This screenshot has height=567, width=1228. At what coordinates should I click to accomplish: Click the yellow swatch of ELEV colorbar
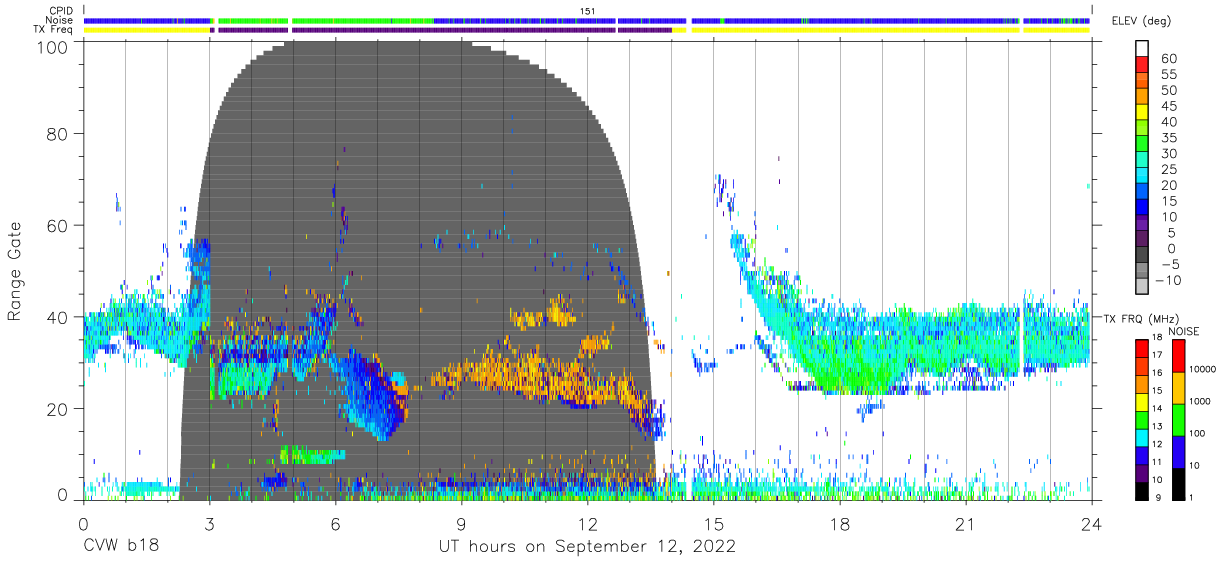click(1143, 114)
